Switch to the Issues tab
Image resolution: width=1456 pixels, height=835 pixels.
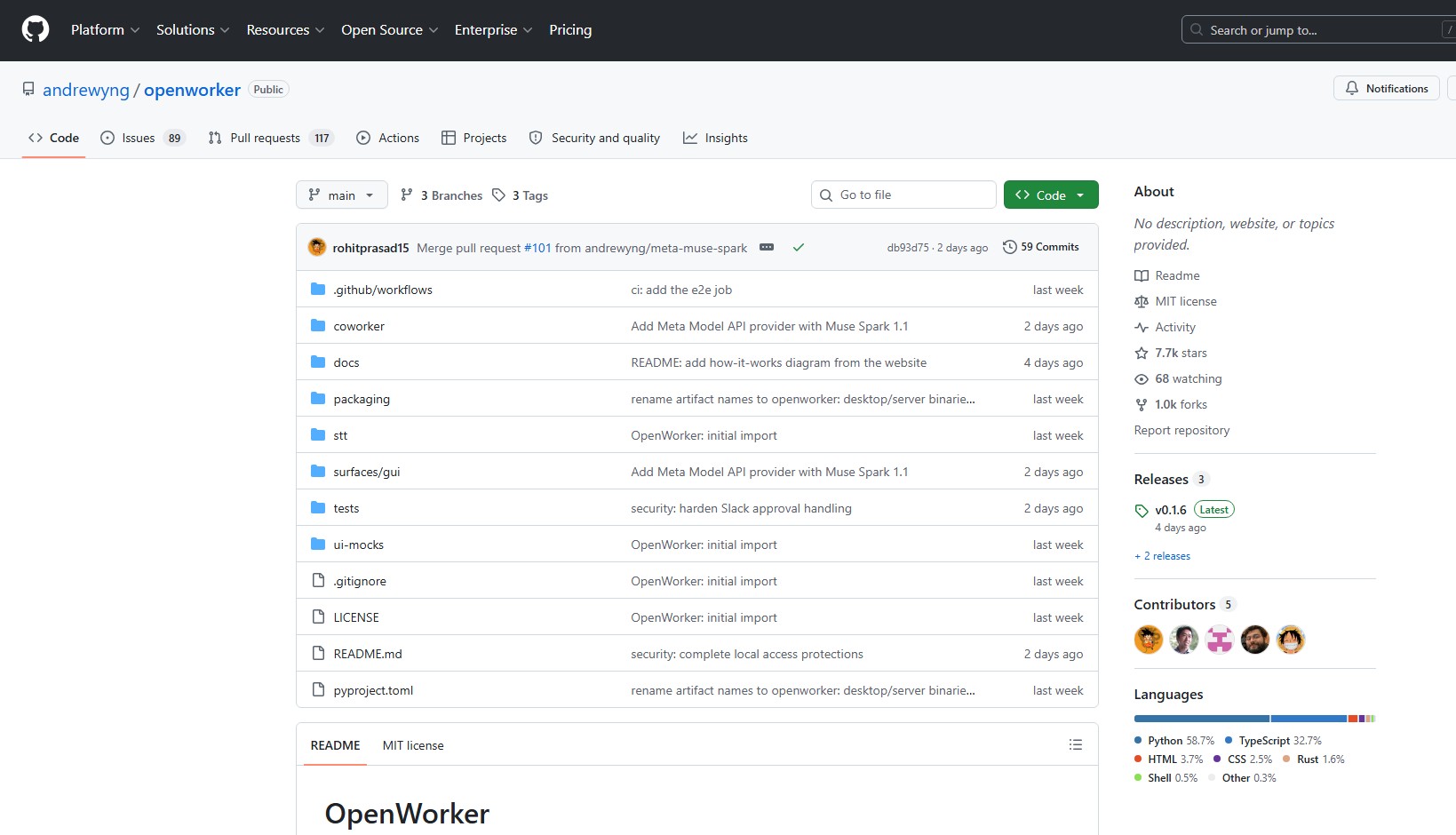coord(142,138)
